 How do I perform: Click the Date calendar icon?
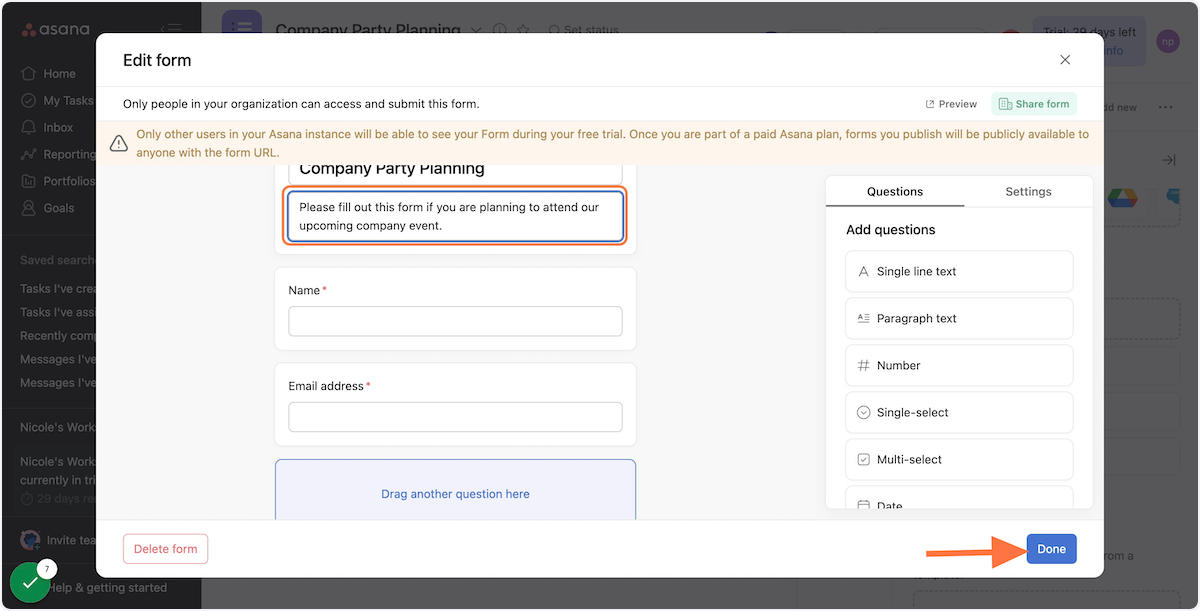click(x=864, y=505)
